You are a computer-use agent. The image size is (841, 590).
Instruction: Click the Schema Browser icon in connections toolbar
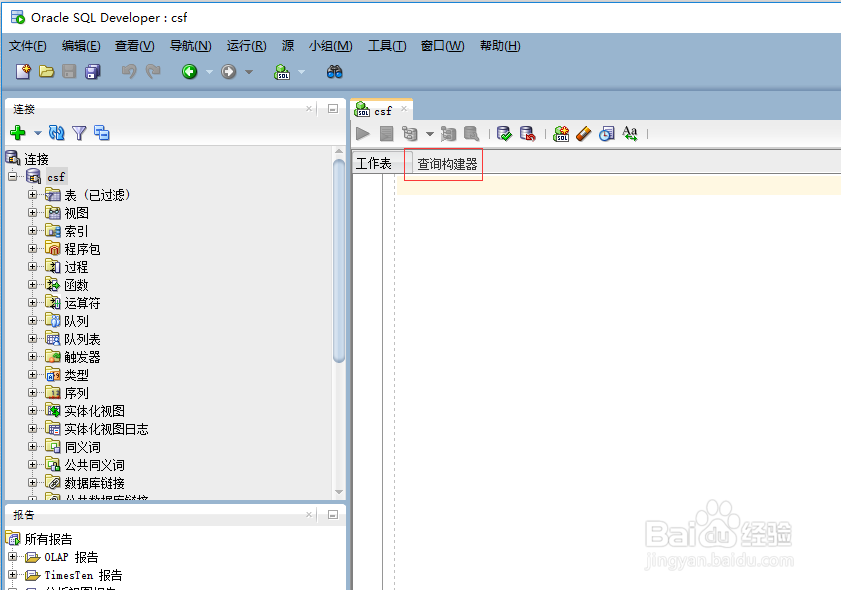101,132
